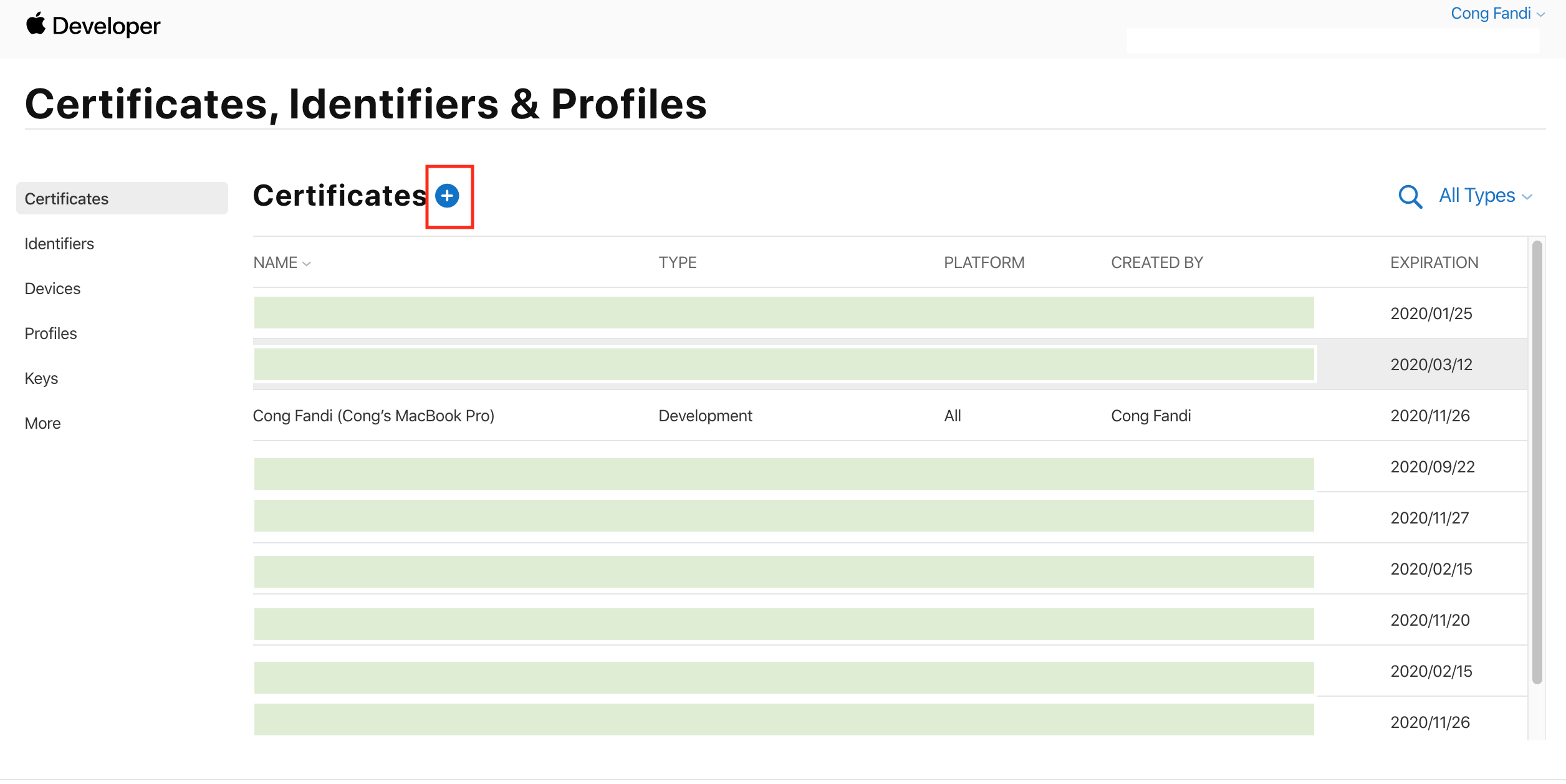Image resolution: width=1566 pixels, height=784 pixels.
Task: Open the More sidebar item
Action: [x=42, y=423]
